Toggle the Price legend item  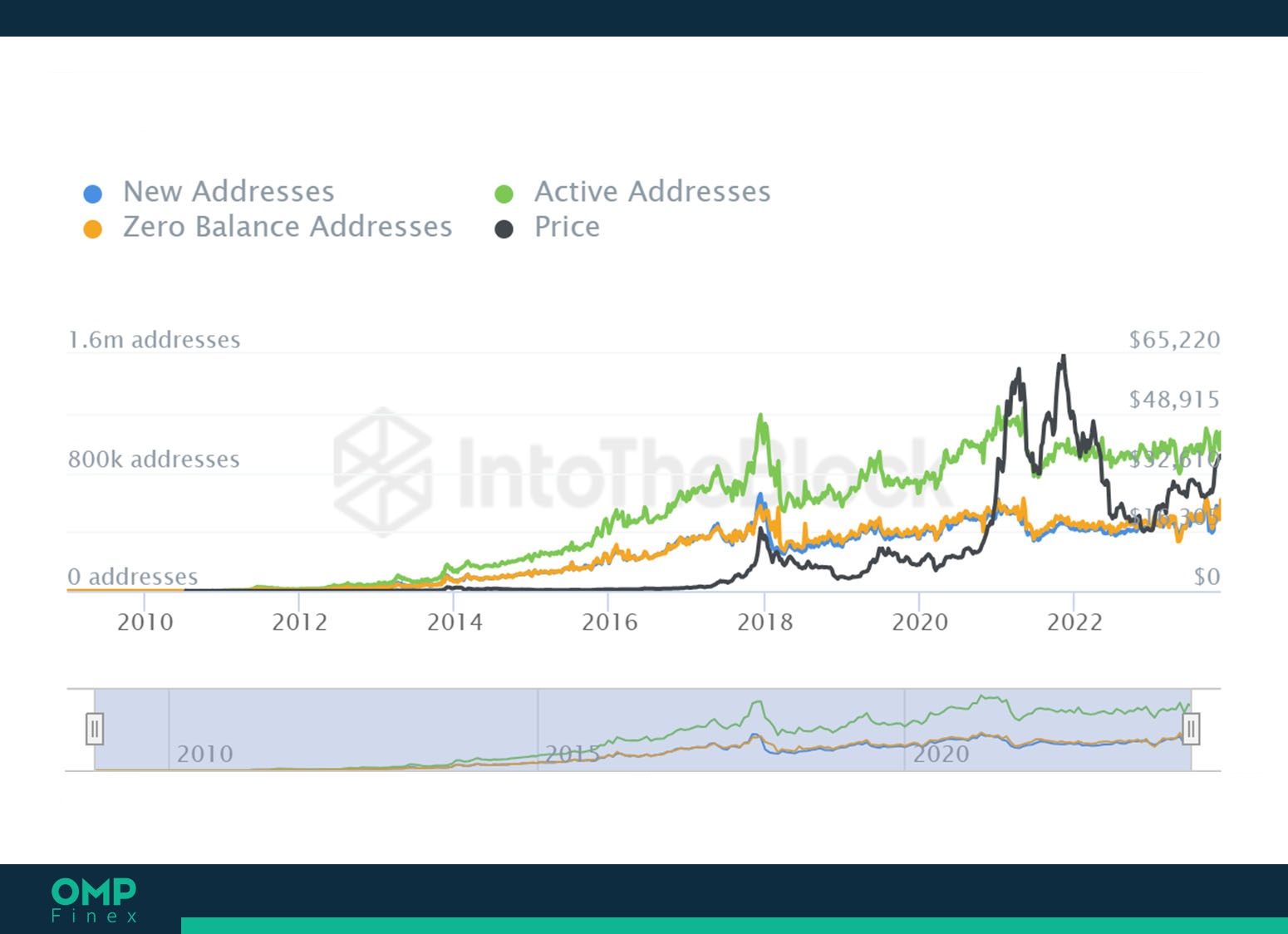pos(548,227)
